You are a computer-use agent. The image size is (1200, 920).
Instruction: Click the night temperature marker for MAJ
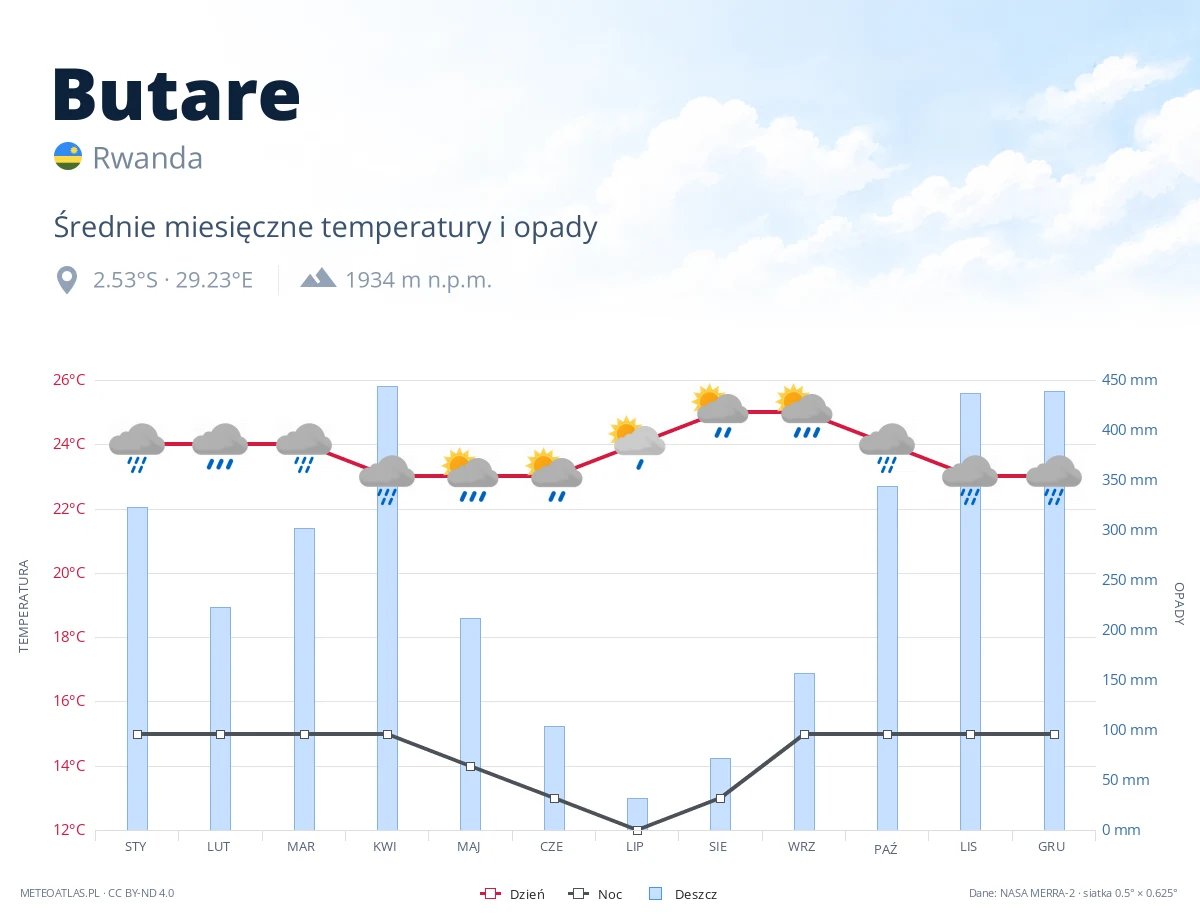pyautogui.click(x=470, y=766)
